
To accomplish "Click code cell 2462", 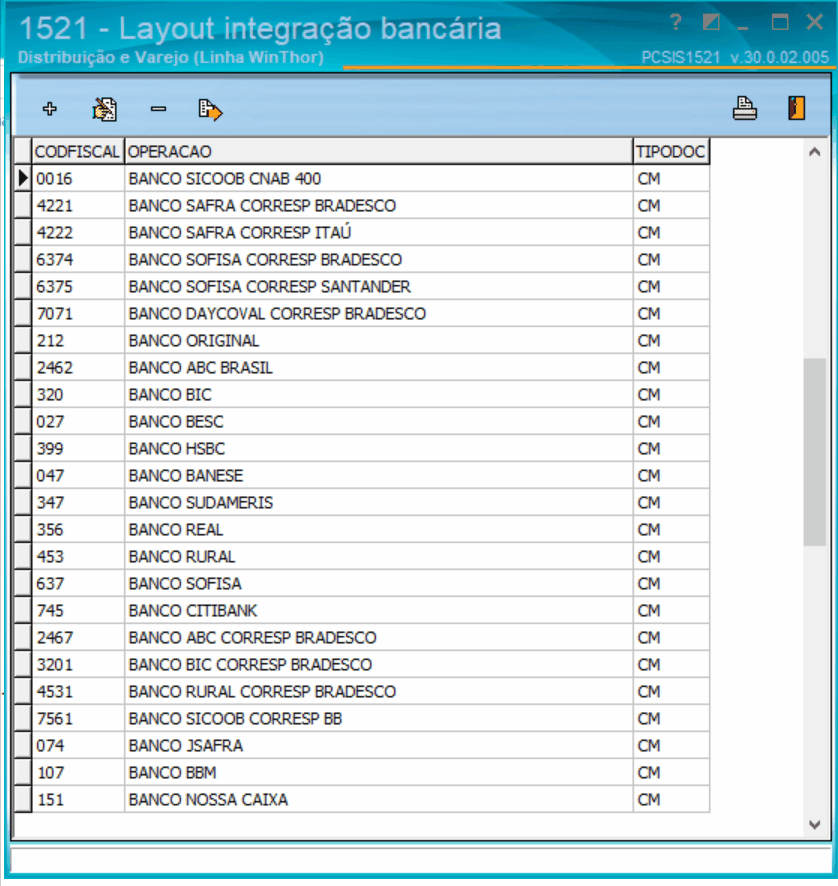I will click(78, 368).
